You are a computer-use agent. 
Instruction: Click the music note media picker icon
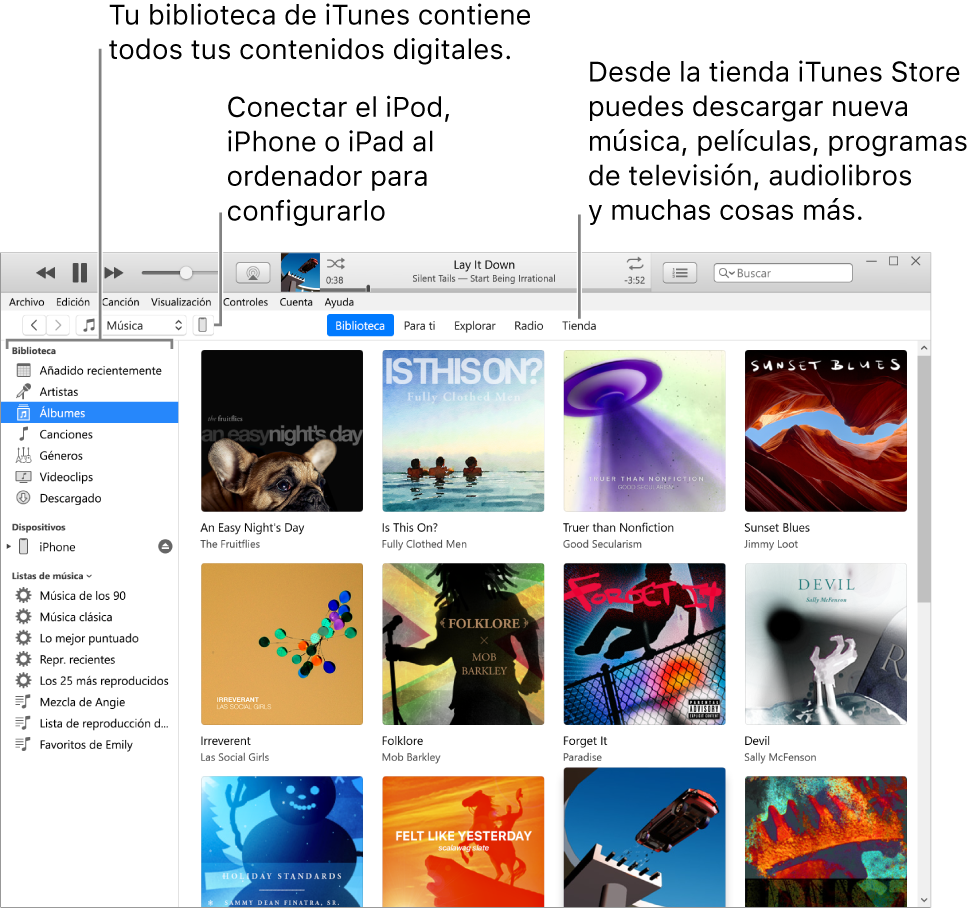(89, 323)
